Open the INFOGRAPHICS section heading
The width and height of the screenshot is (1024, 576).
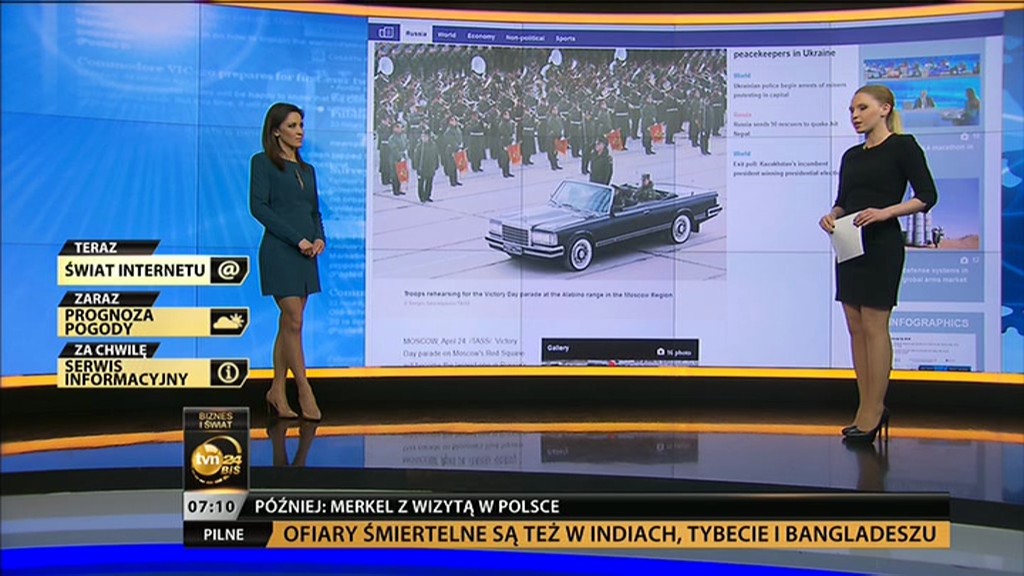[x=929, y=323]
